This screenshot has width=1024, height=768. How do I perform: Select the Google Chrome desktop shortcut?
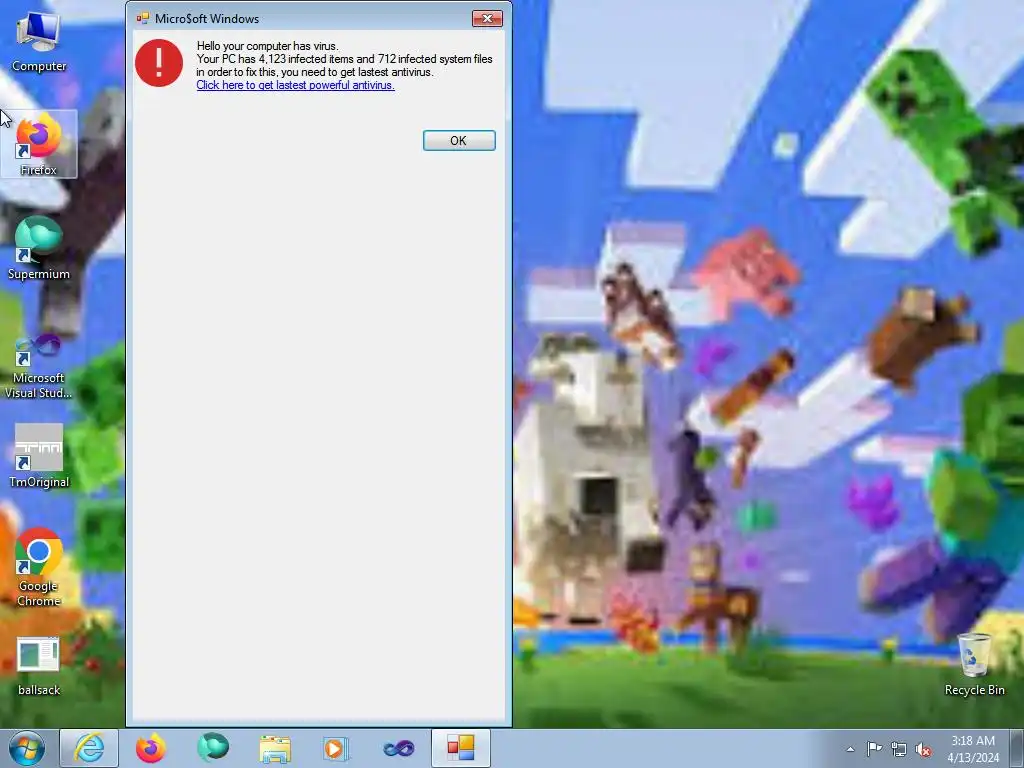point(39,567)
